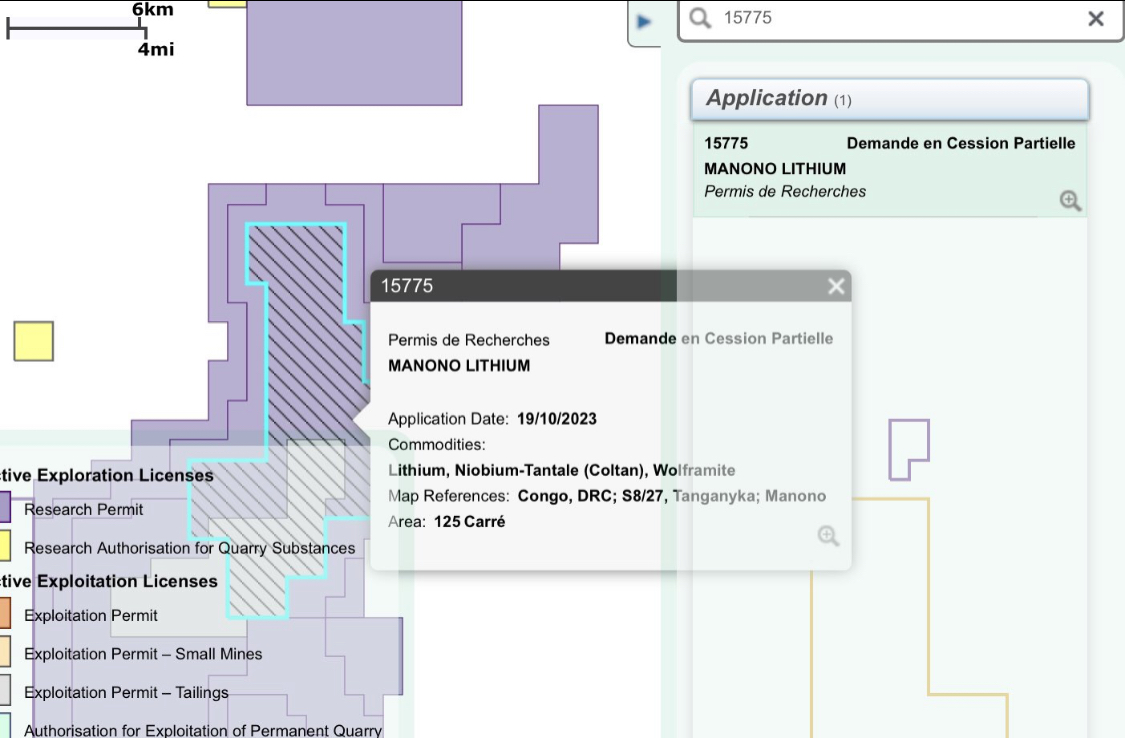The image size is (1125, 738).
Task: Click the Tailings gray legend swatch
Action: click(4, 691)
